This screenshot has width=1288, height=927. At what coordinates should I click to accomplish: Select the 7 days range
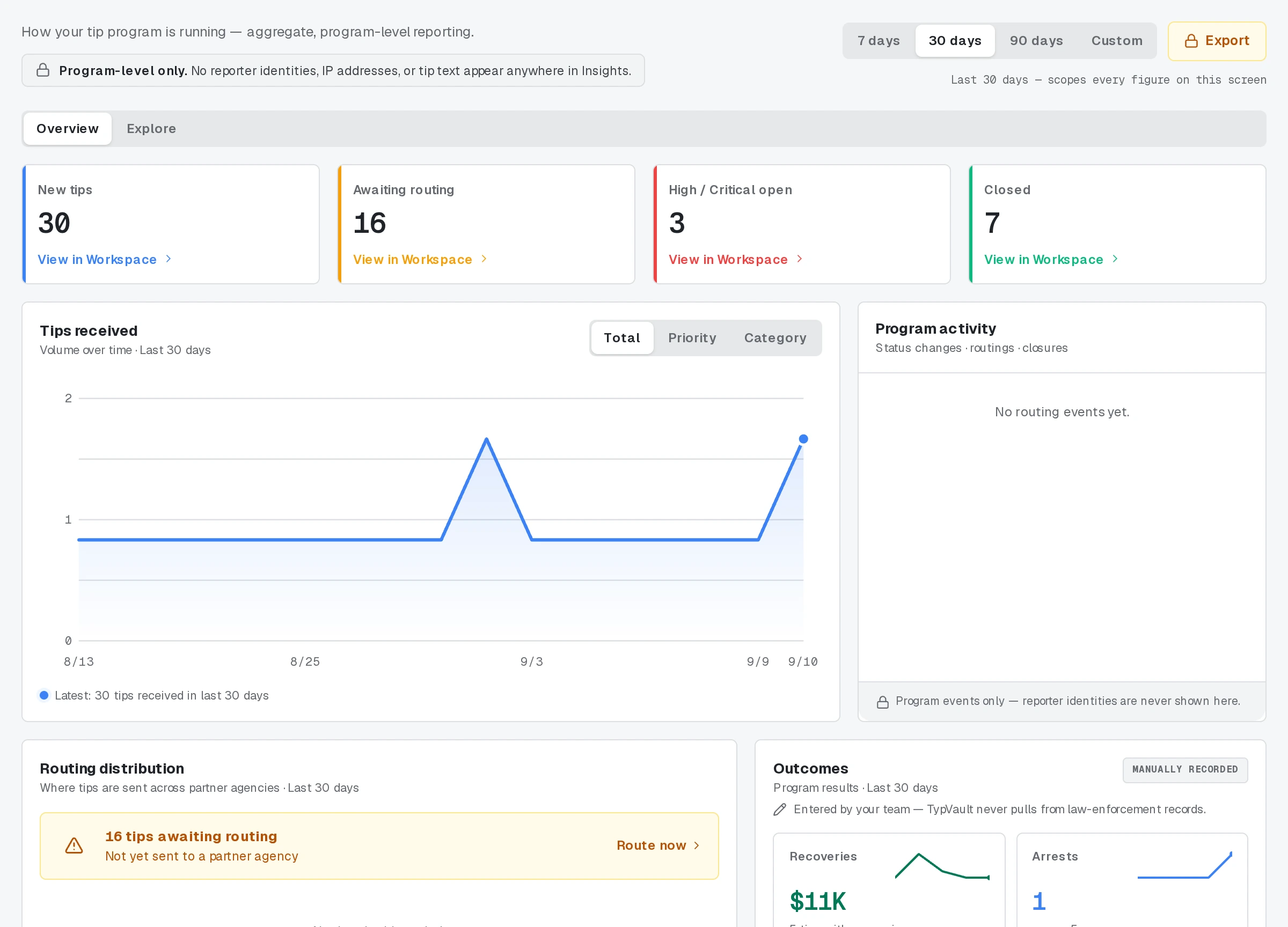[879, 41]
